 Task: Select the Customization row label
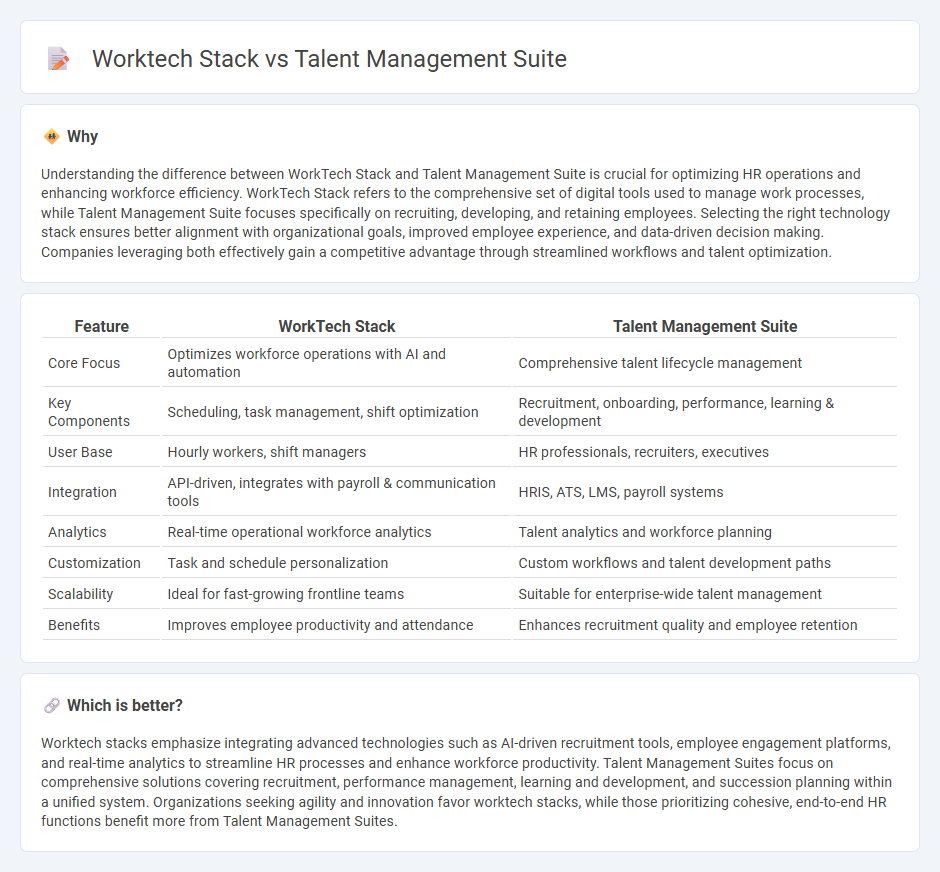point(94,563)
